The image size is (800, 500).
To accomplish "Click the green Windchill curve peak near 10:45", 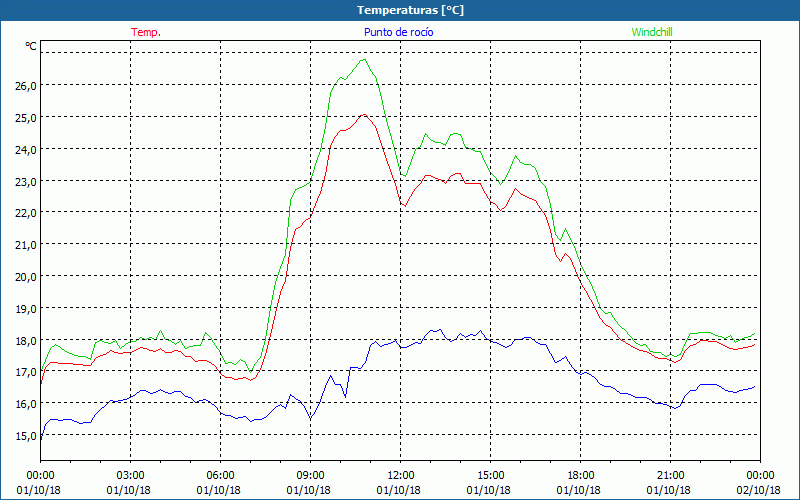I will click(x=364, y=60).
